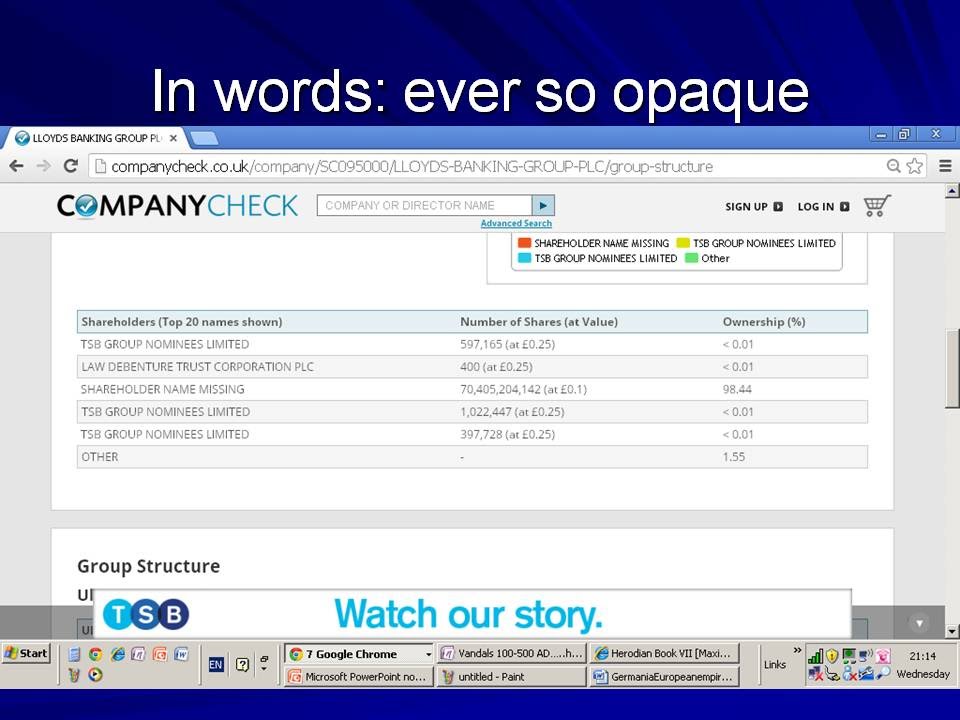Switch to Vandals 100-500 AD taskbar window

[511, 653]
